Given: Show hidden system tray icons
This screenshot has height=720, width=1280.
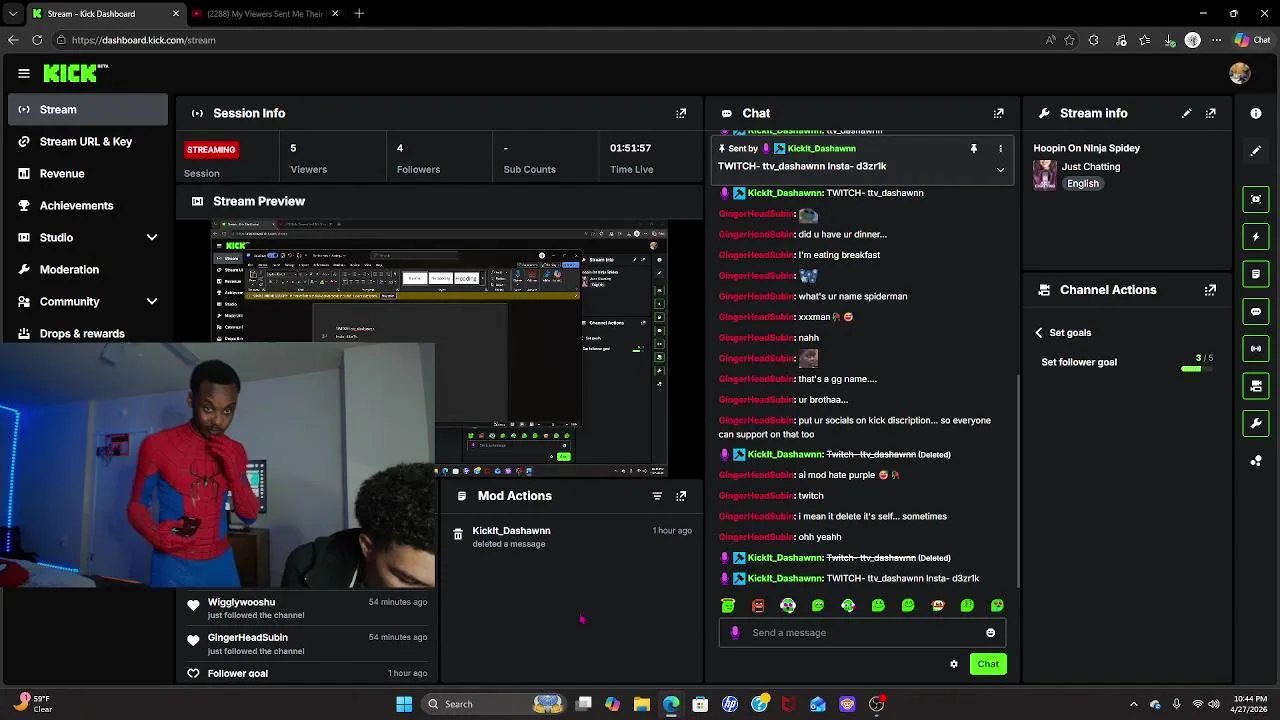Looking at the screenshot, I should [x=1133, y=704].
